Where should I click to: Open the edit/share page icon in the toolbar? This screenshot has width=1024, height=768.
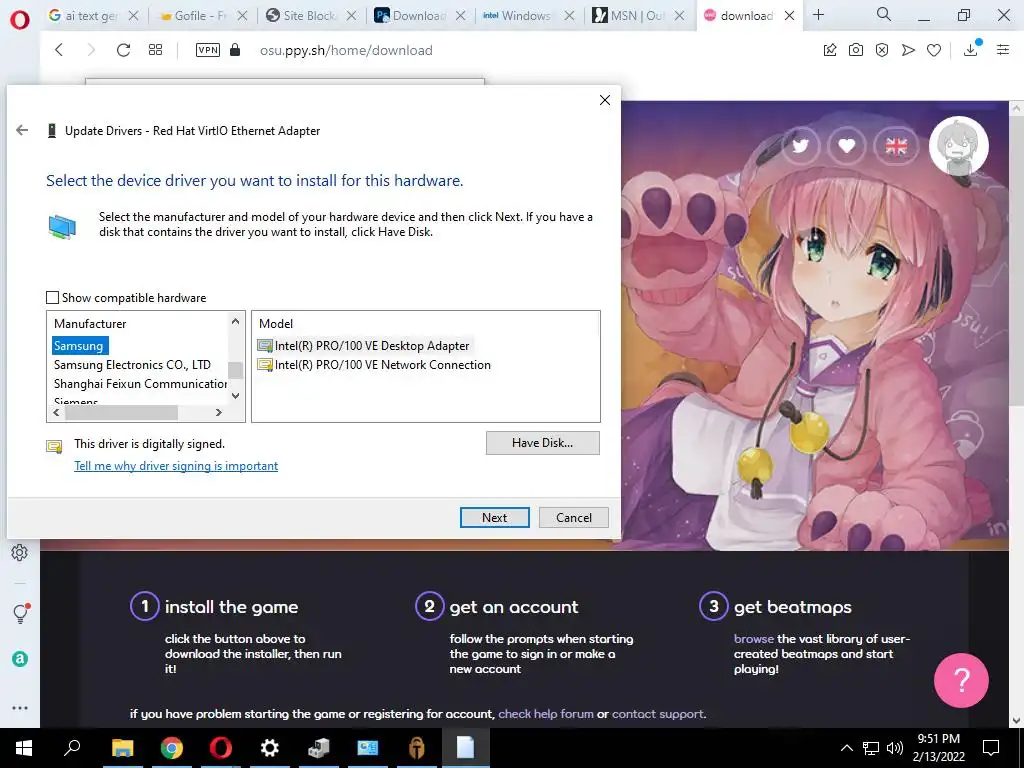pyautogui.click(x=829, y=50)
